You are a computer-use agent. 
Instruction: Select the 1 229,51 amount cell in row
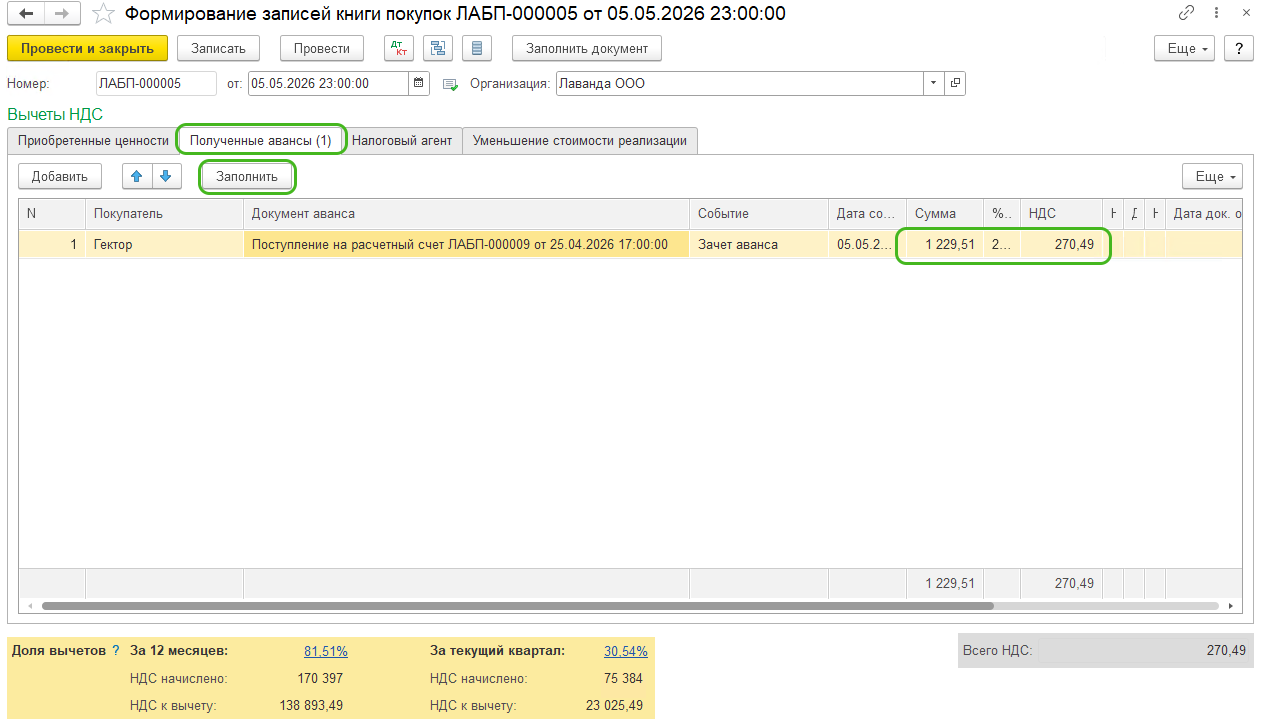[944, 244]
